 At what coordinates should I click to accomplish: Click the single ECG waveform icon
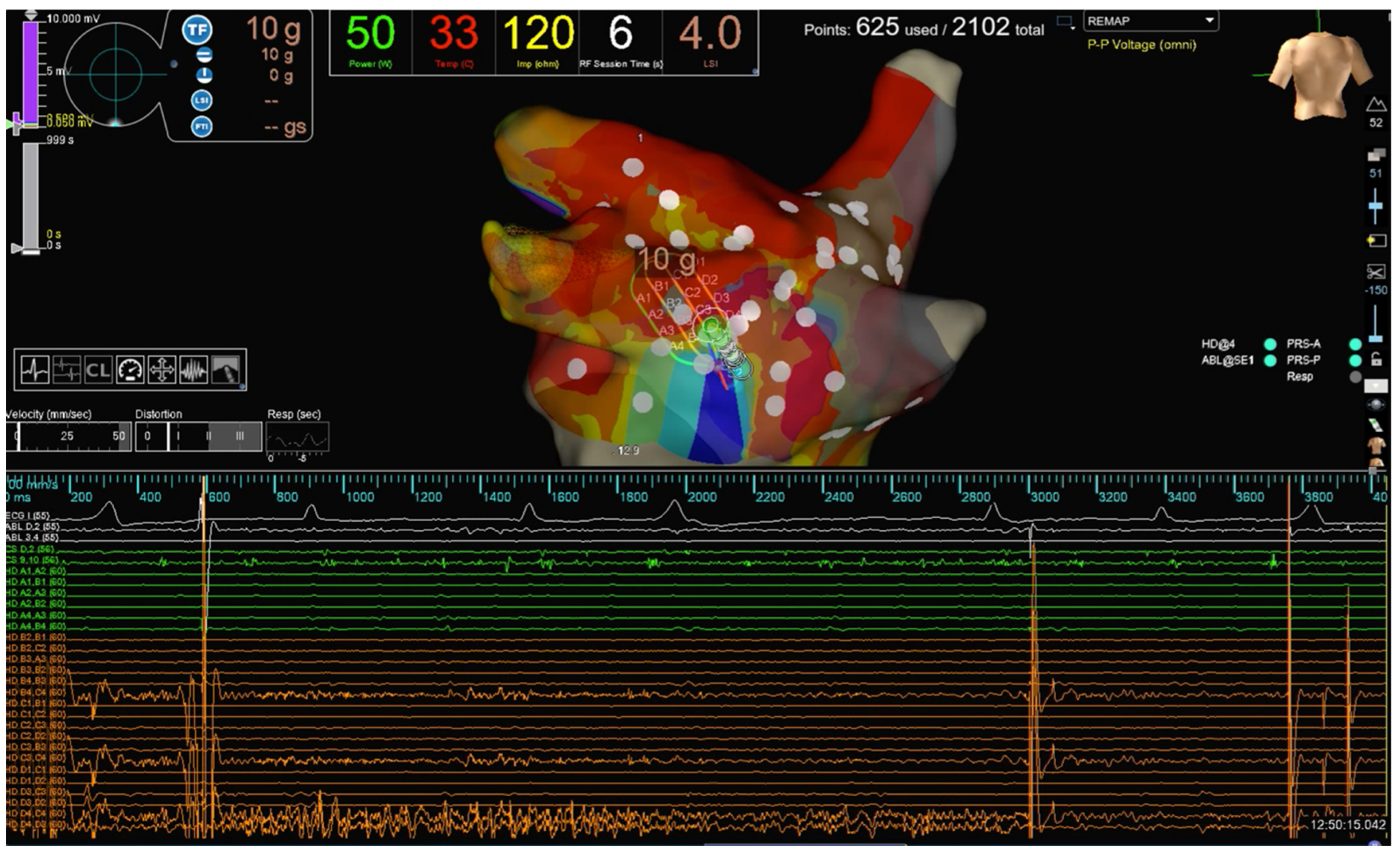pos(35,370)
